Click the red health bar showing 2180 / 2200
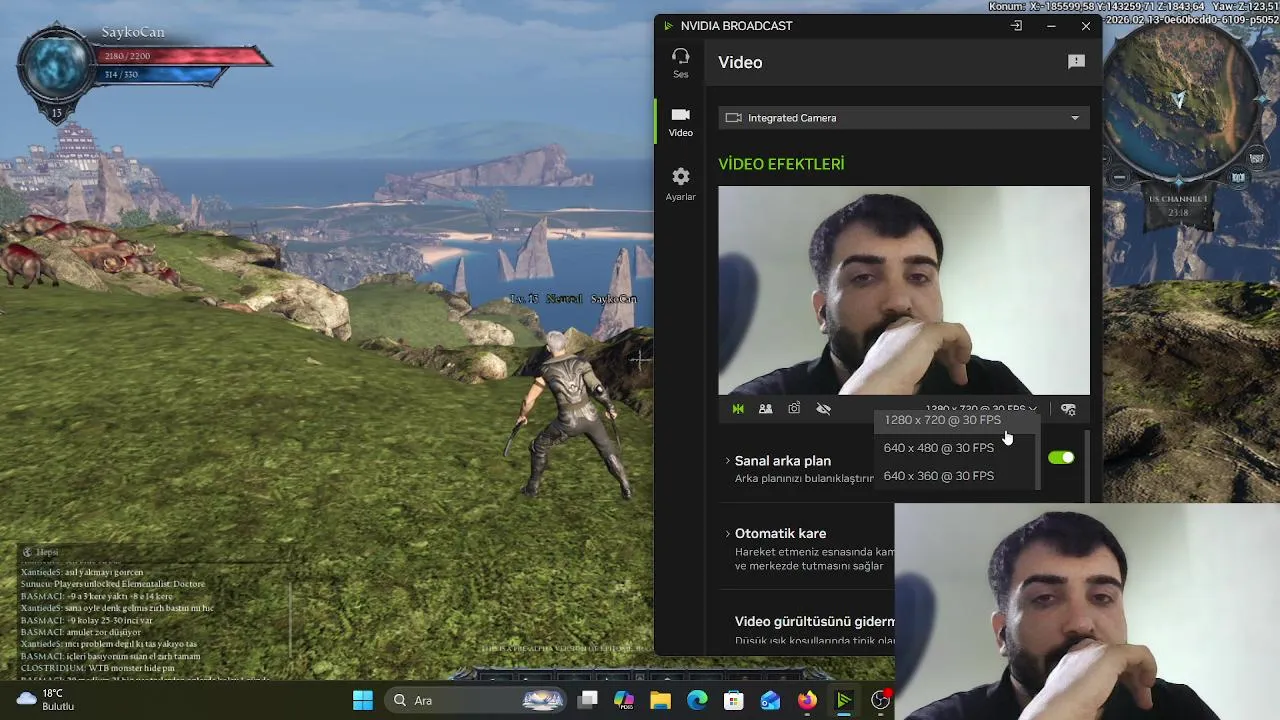 182,56
